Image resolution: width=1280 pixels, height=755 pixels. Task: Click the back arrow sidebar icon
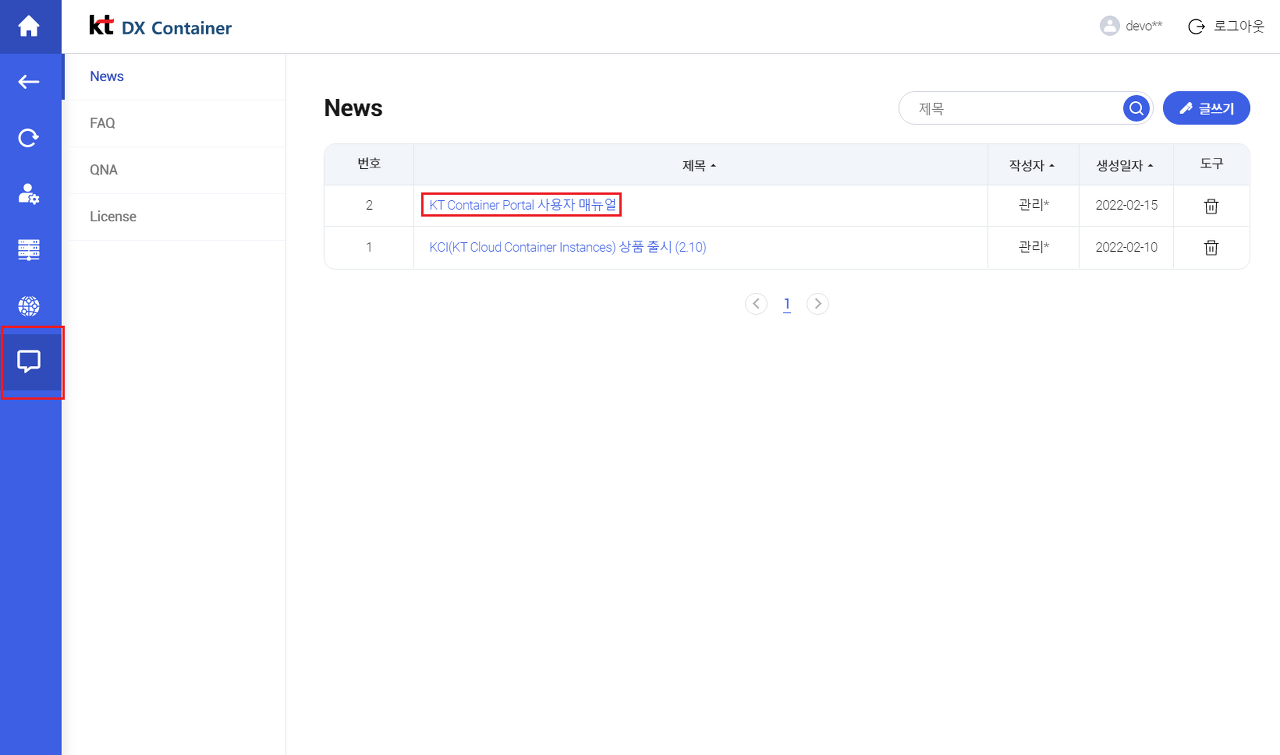coord(29,82)
